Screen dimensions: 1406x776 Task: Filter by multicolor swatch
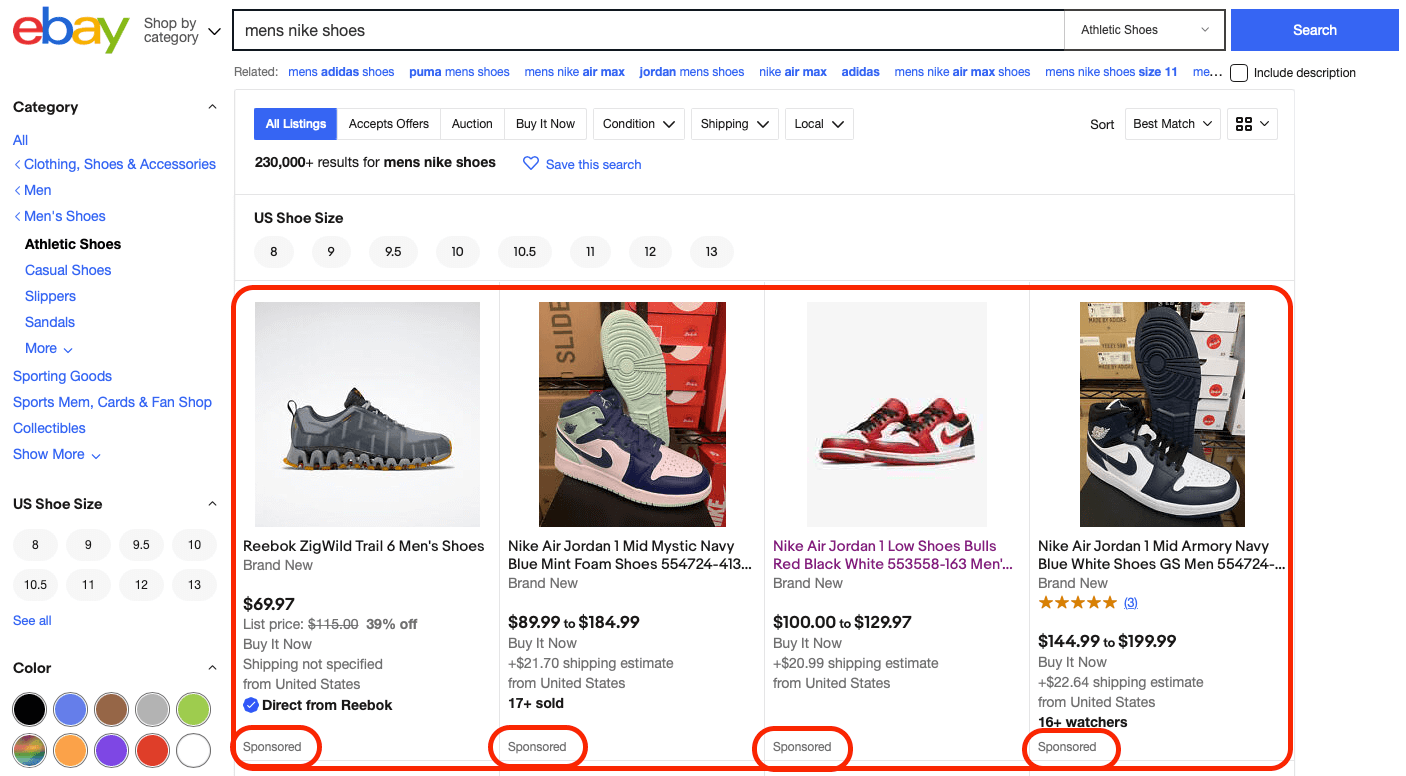pos(29,749)
